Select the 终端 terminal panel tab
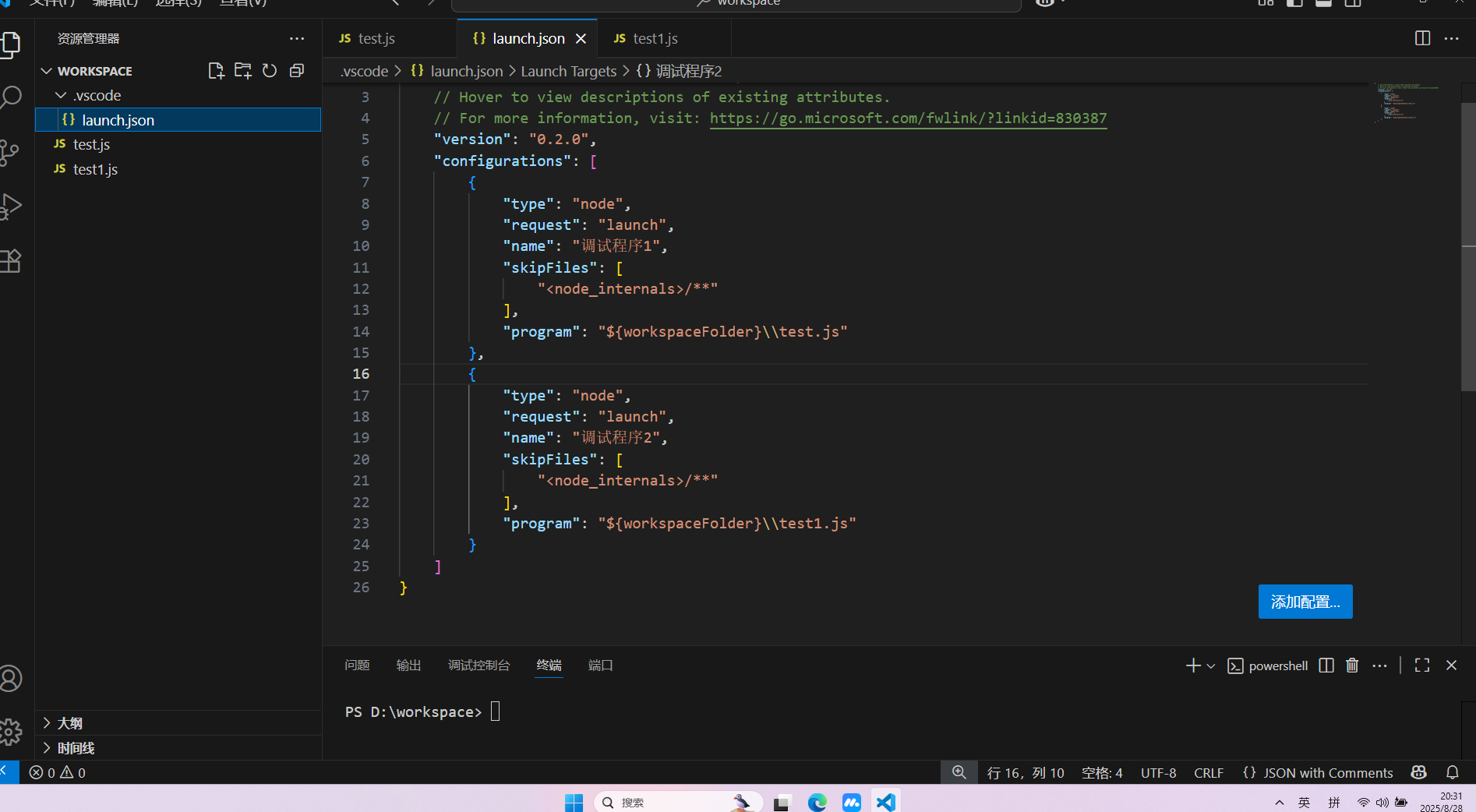The height and width of the screenshot is (812, 1476). 549,665
